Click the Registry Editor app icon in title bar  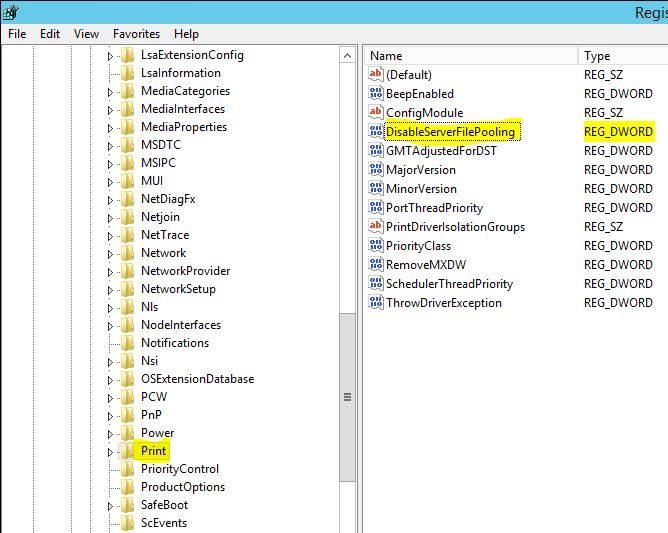[10, 12]
